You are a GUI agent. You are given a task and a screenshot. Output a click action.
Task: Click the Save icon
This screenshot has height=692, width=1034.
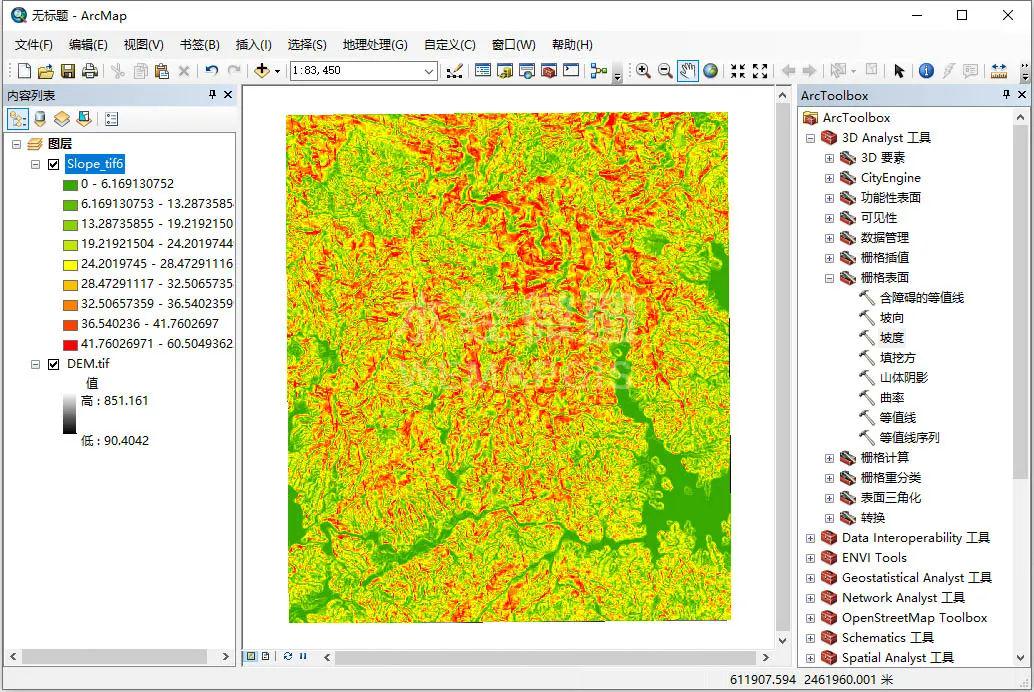point(68,71)
